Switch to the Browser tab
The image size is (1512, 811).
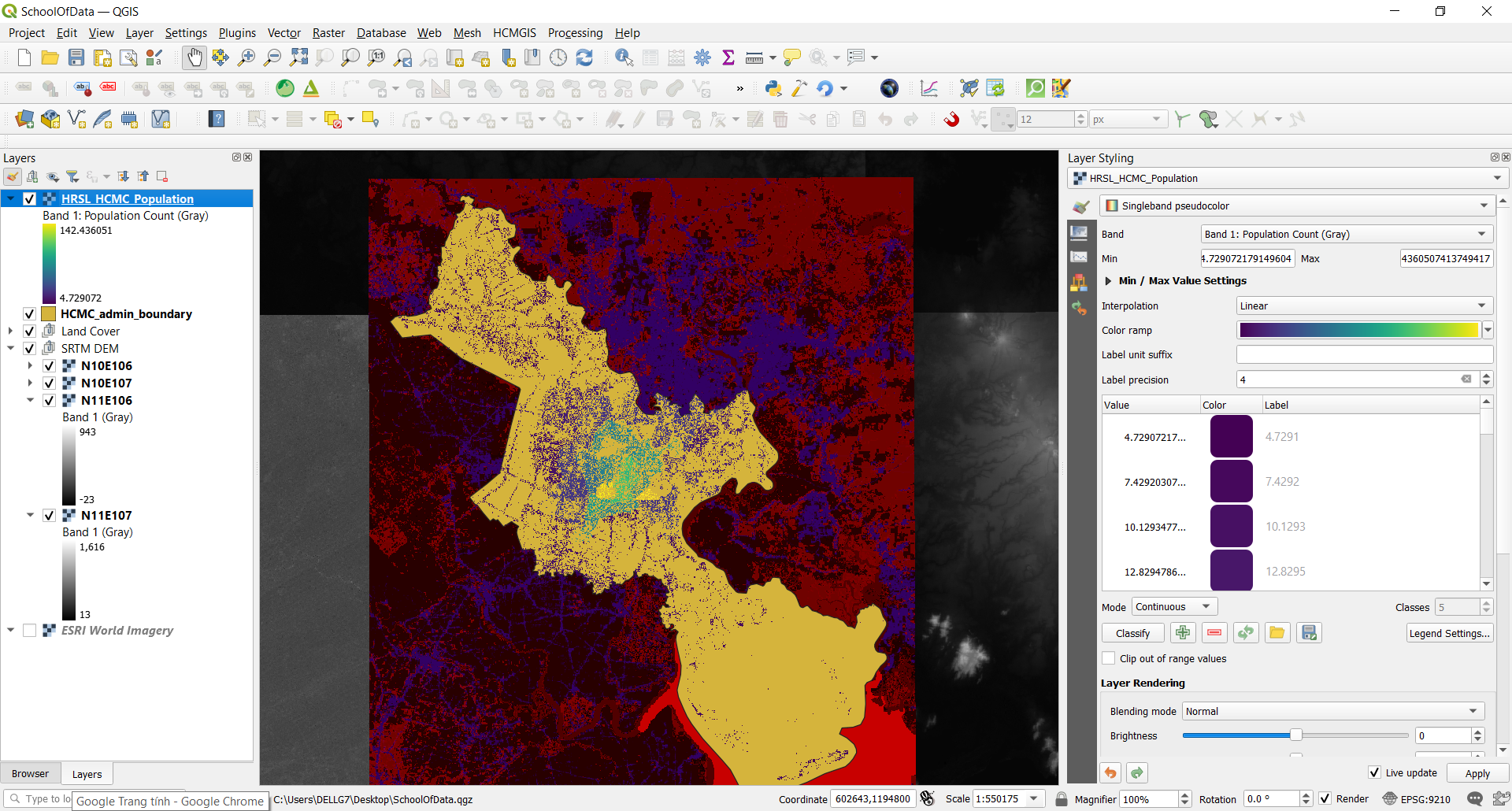click(x=30, y=774)
